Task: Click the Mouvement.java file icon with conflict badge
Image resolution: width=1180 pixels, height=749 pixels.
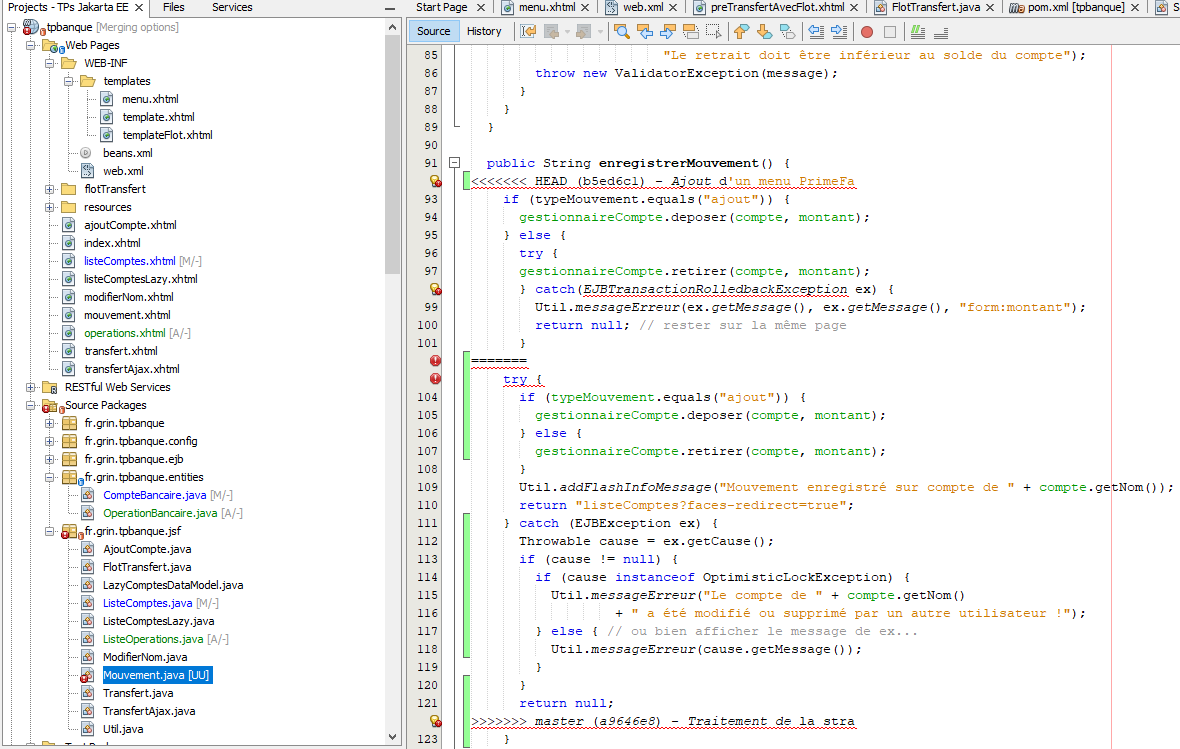Action: point(87,675)
